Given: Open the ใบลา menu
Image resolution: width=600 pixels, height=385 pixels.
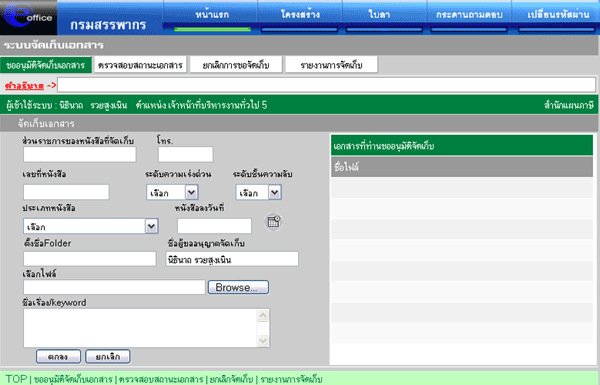Looking at the screenshot, I should coord(380,15).
